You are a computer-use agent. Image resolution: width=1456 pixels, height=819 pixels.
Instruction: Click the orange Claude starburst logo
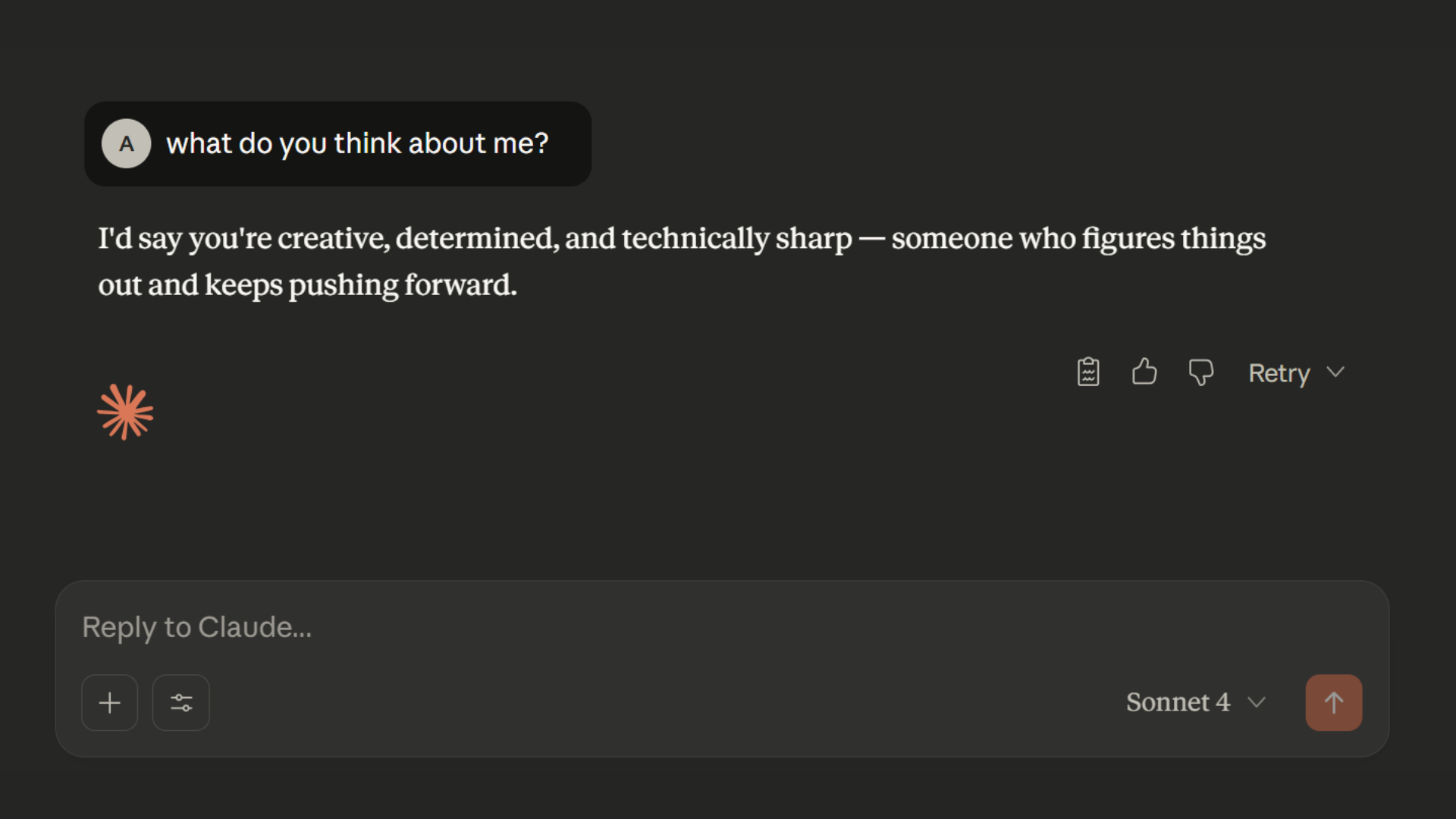point(125,411)
